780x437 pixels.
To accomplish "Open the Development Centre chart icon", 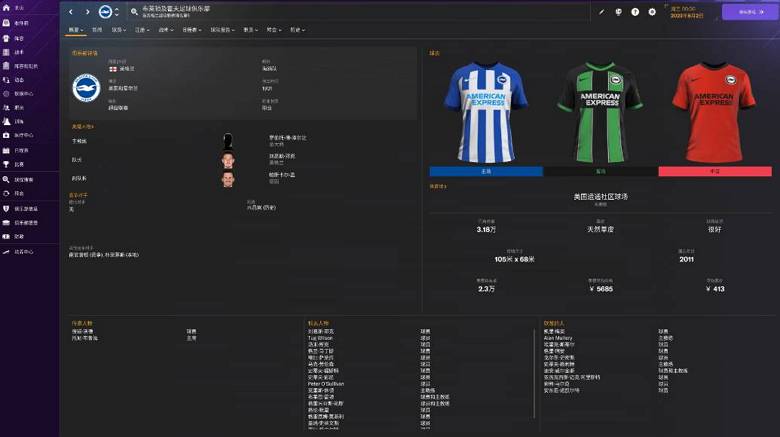I will click(x=6, y=252).
